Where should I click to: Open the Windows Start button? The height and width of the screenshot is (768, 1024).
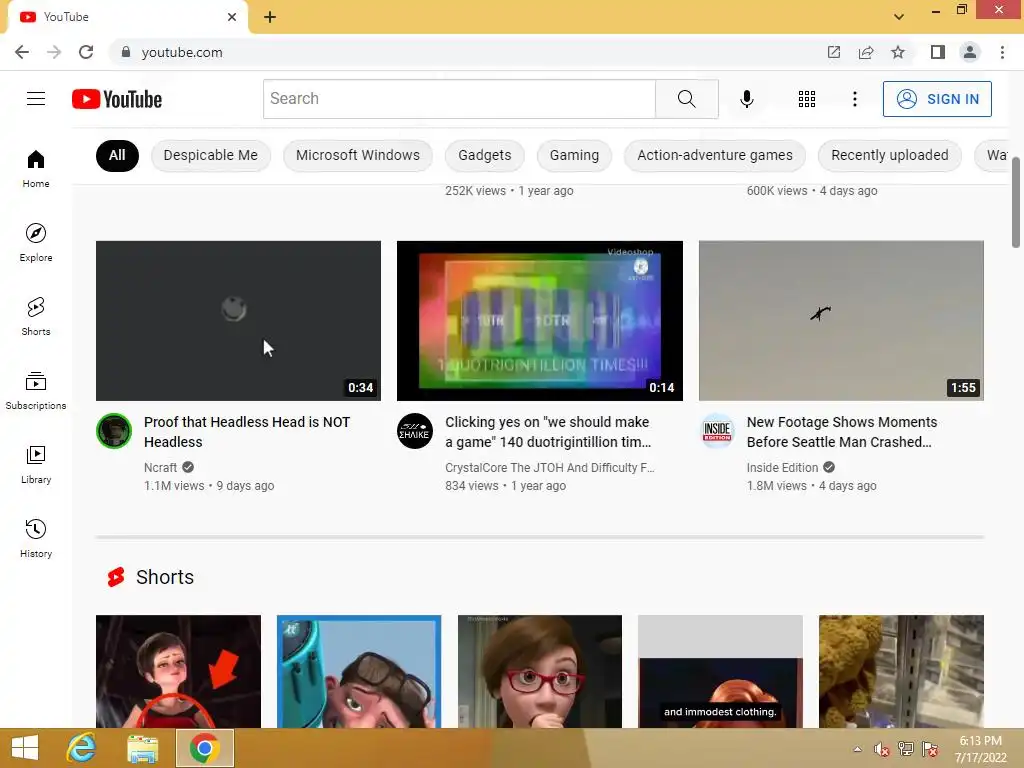click(x=25, y=748)
